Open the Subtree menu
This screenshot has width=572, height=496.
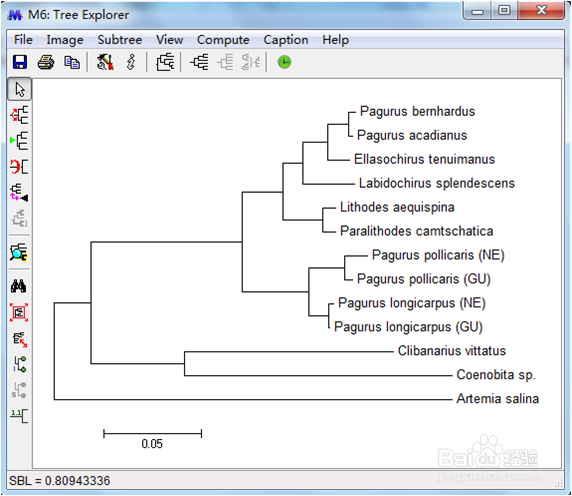[x=120, y=40]
